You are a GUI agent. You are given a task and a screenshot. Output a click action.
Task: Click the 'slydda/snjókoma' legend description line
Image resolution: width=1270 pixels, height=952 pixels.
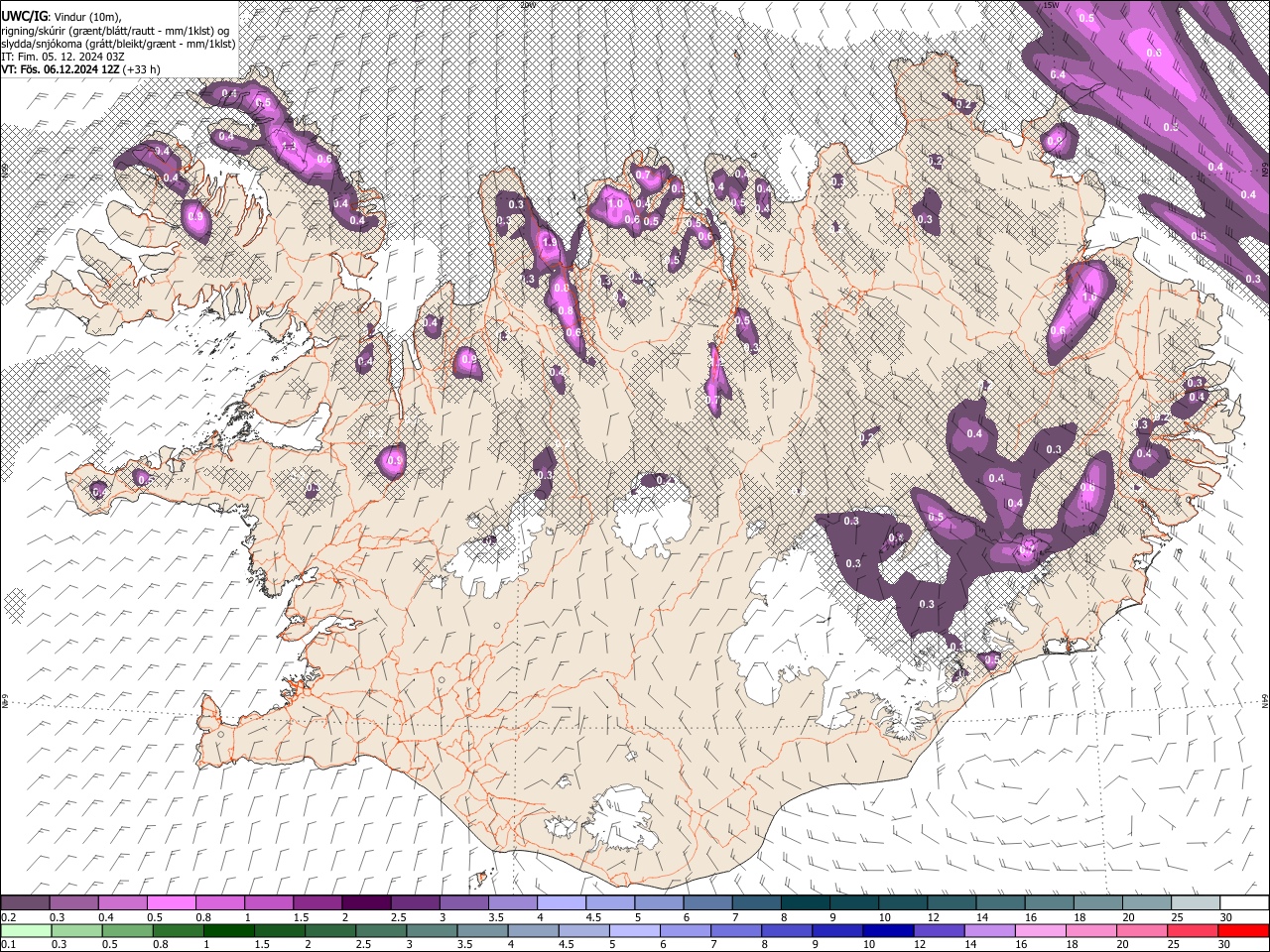click(x=118, y=44)
